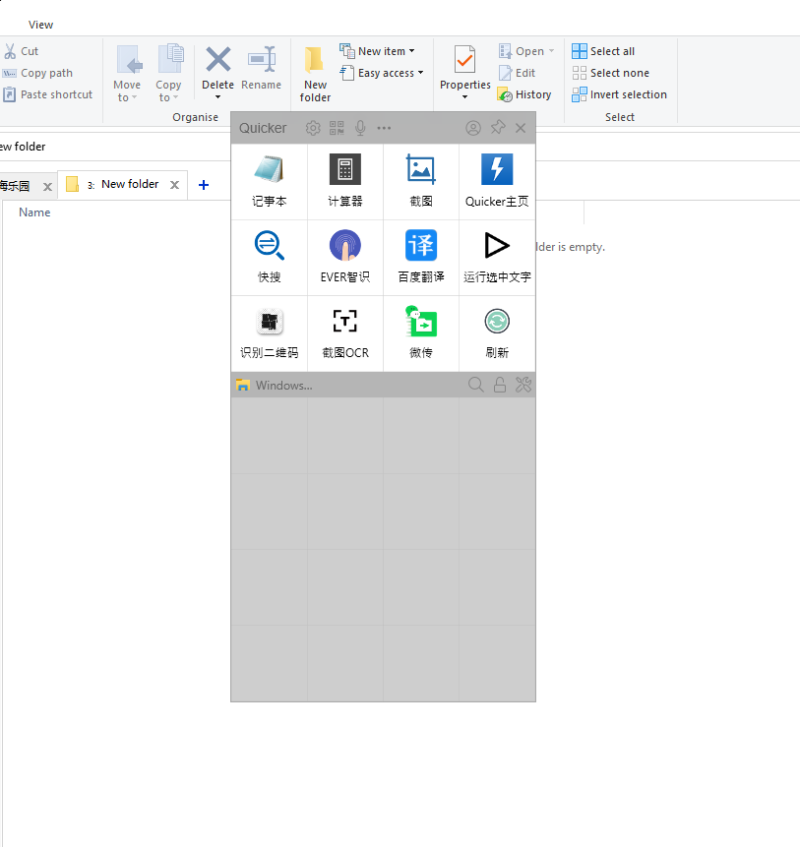Start the 截图OCR action
Image resolution: width=800 pixels, height=847 pixels.
click(x=345, y=333)
